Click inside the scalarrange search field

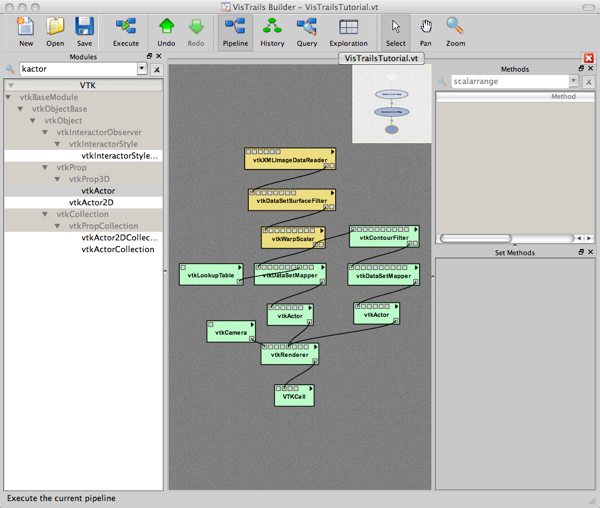pos(510,81)
